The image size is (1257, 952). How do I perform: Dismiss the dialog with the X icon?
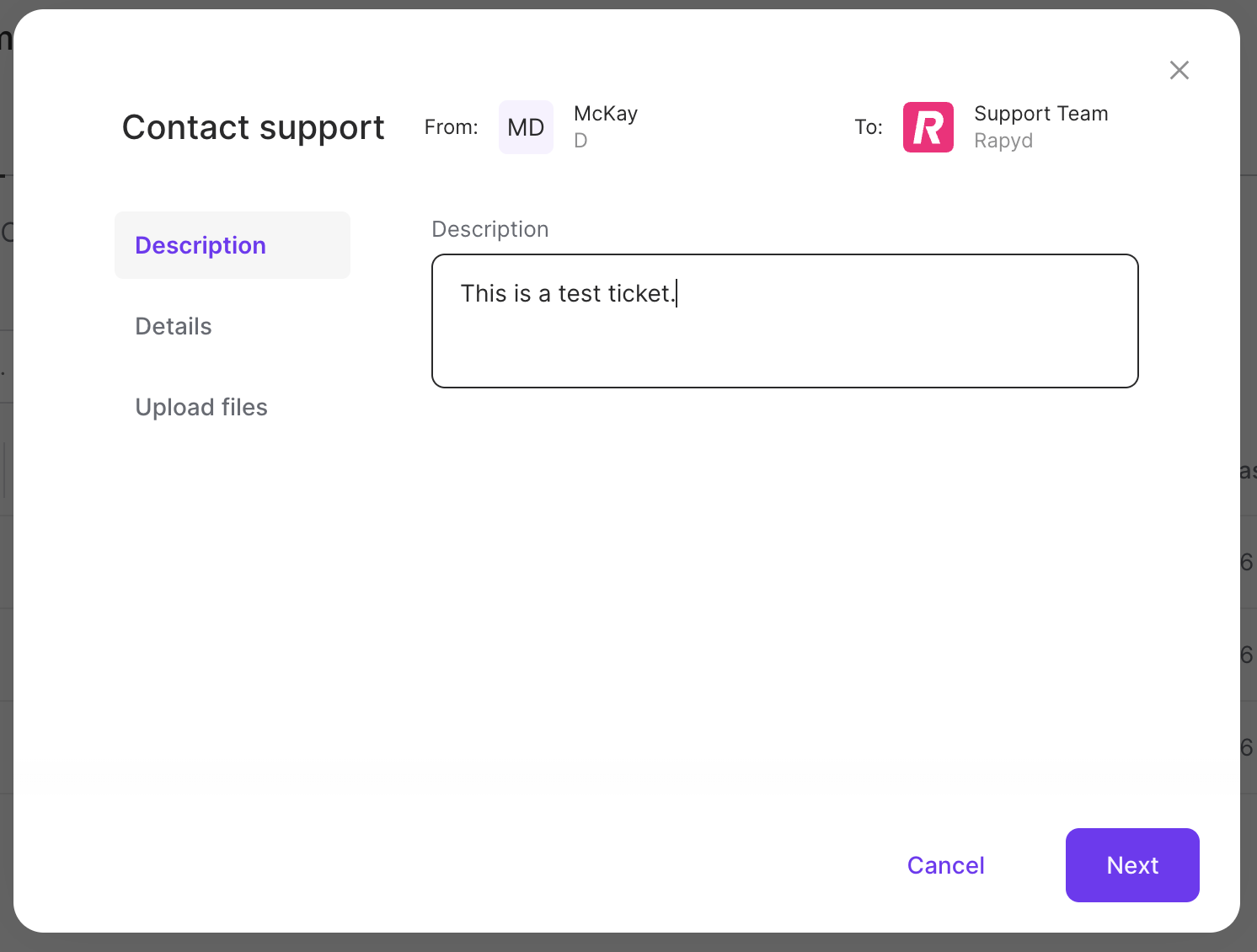coord(1179,70)
